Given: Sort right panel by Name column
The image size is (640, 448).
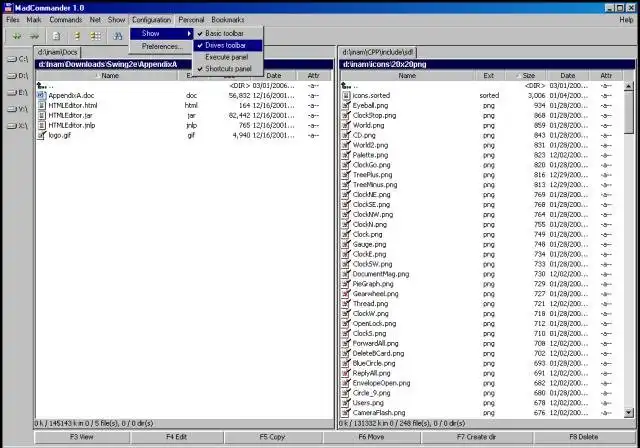Looking at the screenshot, I should [407, 75].
